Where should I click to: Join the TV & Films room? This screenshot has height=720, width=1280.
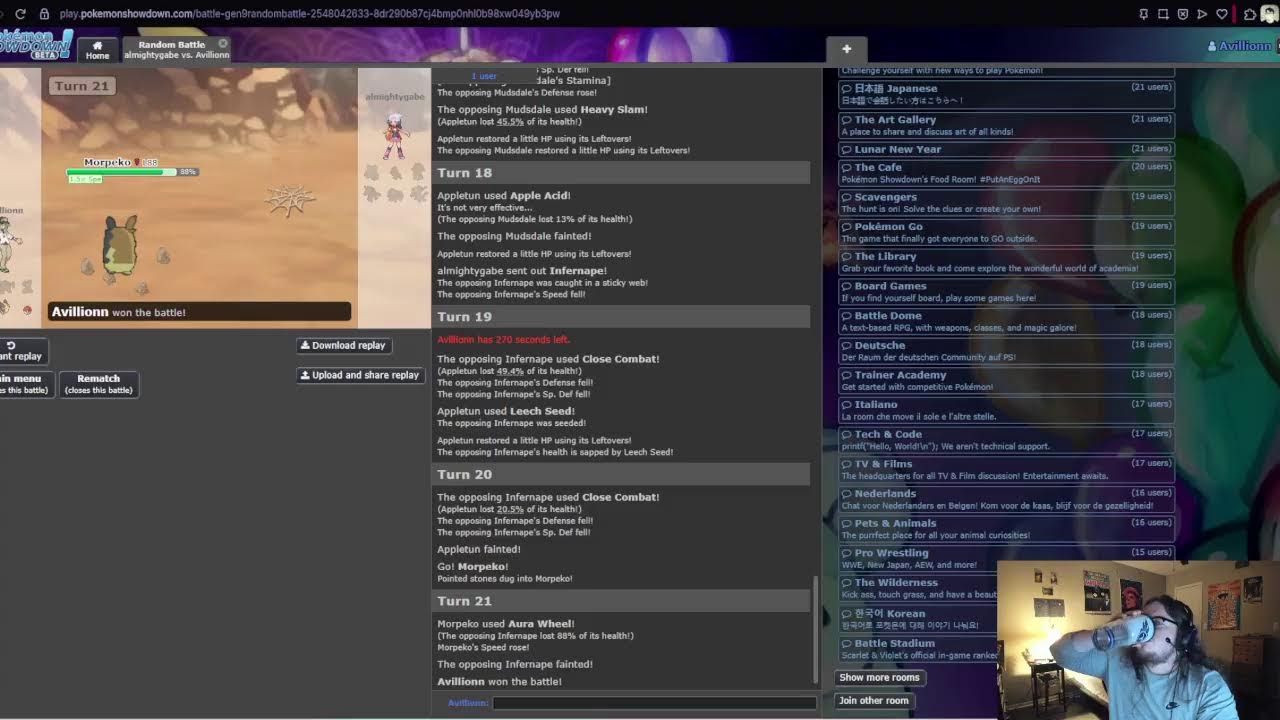[x=1005, y=469]
